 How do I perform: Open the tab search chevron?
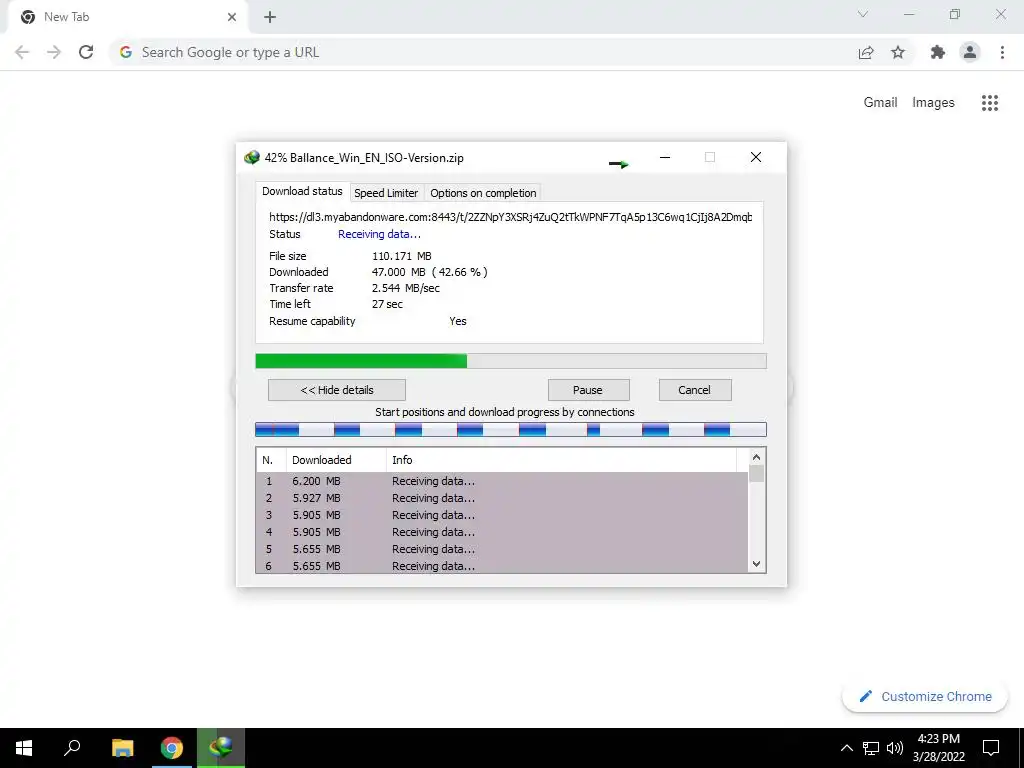[x=863, y=14]
